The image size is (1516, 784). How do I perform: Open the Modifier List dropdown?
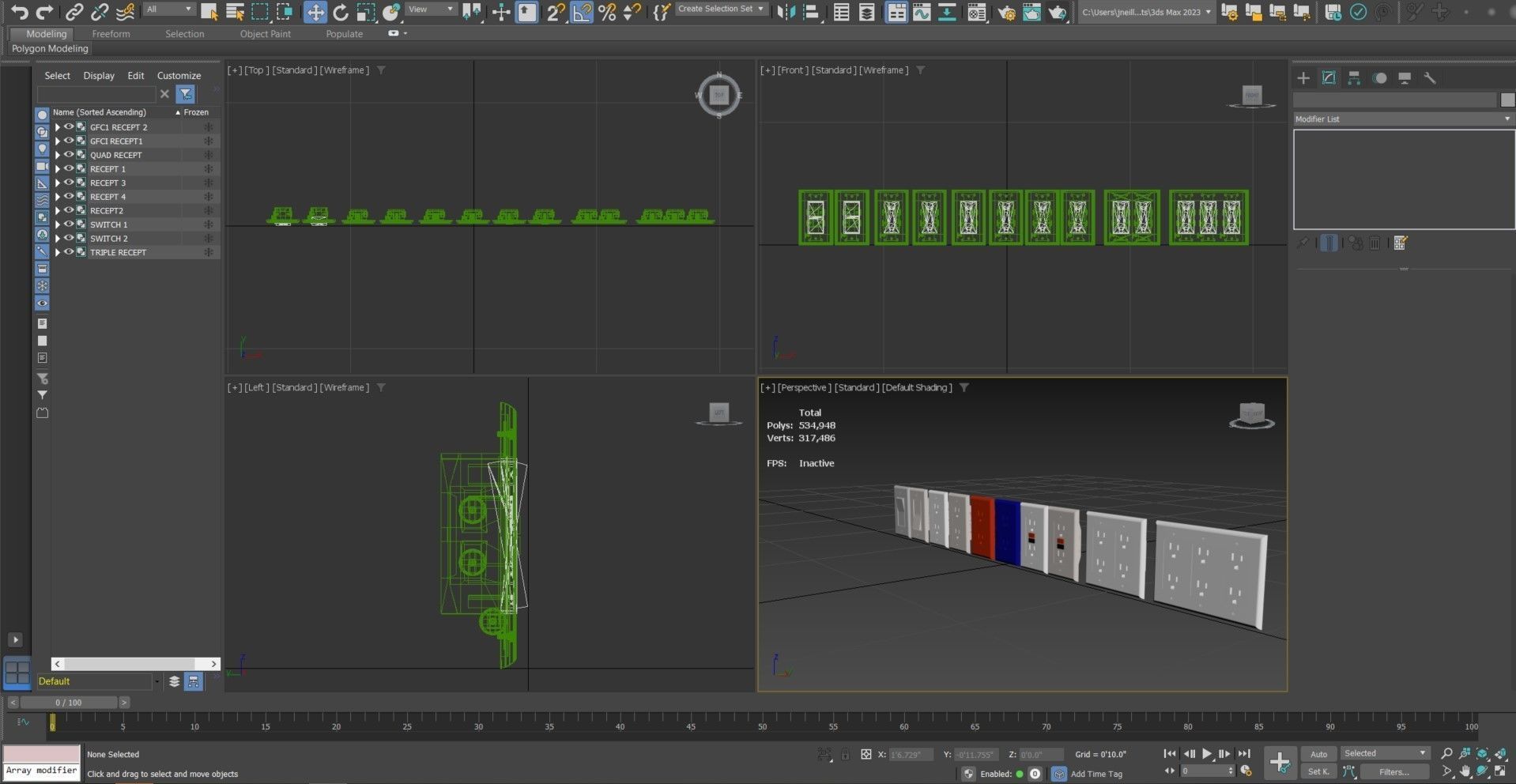(1403, 119)
